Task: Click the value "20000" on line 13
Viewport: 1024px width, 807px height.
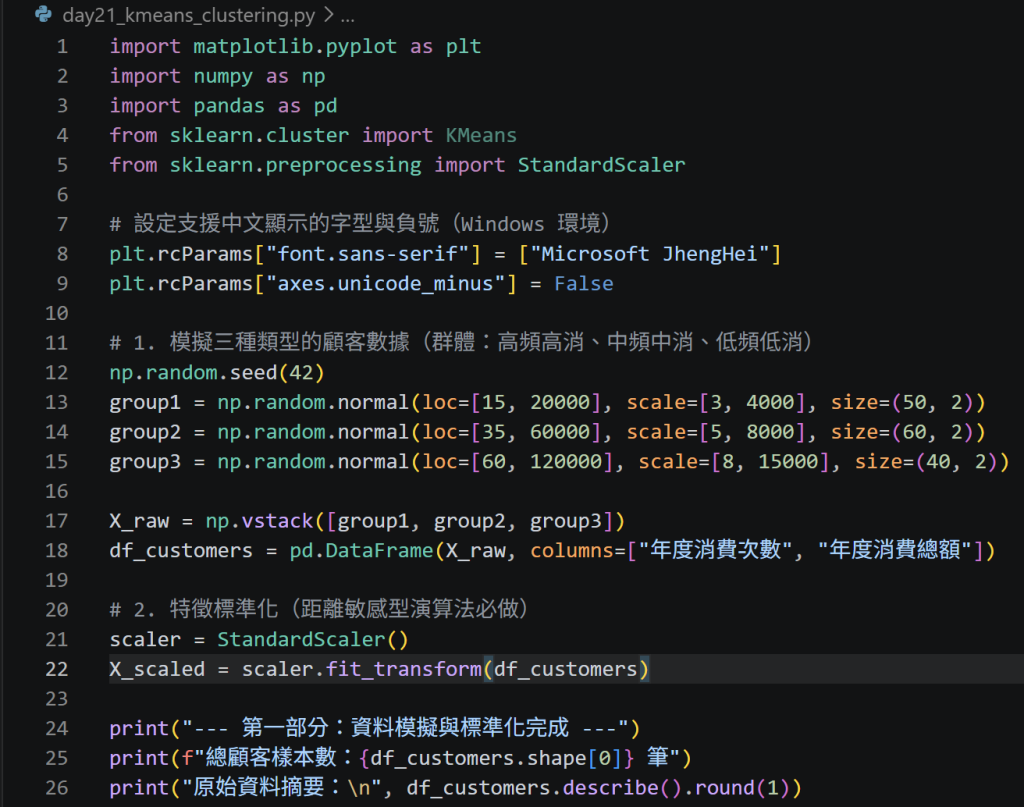Action: tap(560, 403)
